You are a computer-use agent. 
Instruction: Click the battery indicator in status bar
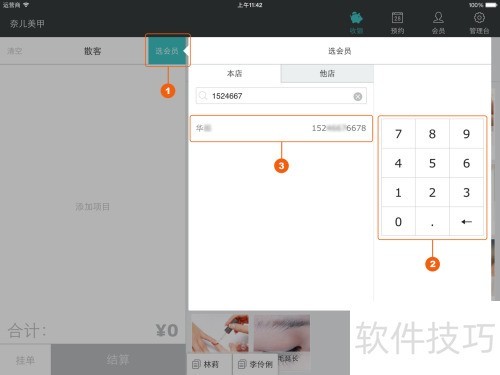tap(491, 5)
